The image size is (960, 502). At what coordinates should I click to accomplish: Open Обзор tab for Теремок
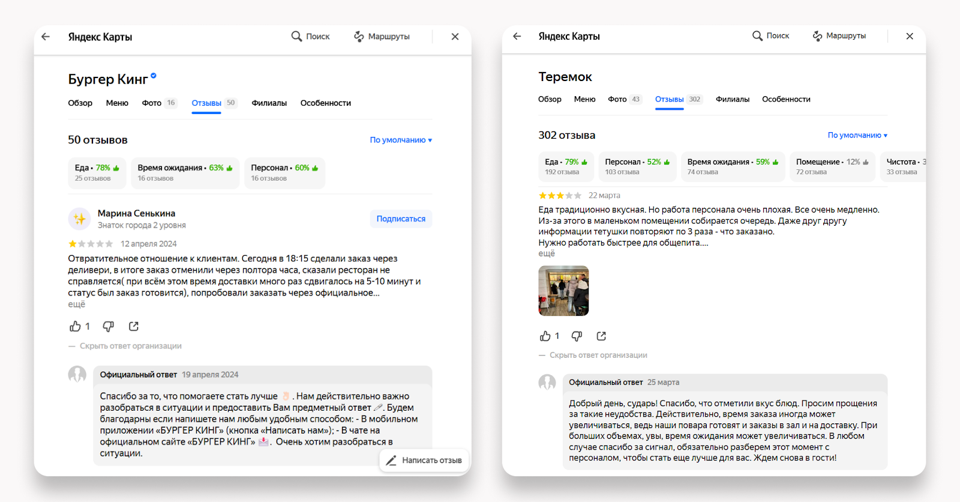click(550, 99)
